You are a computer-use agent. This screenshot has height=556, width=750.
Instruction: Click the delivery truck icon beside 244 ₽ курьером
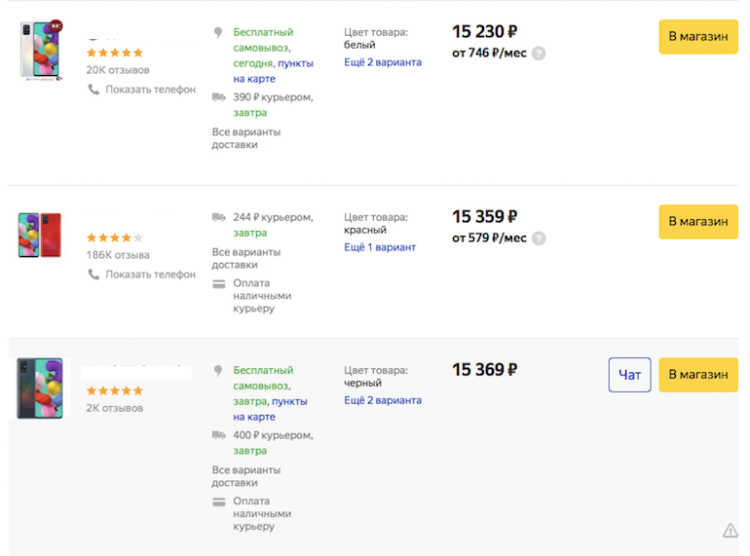(x=219, y=218)
